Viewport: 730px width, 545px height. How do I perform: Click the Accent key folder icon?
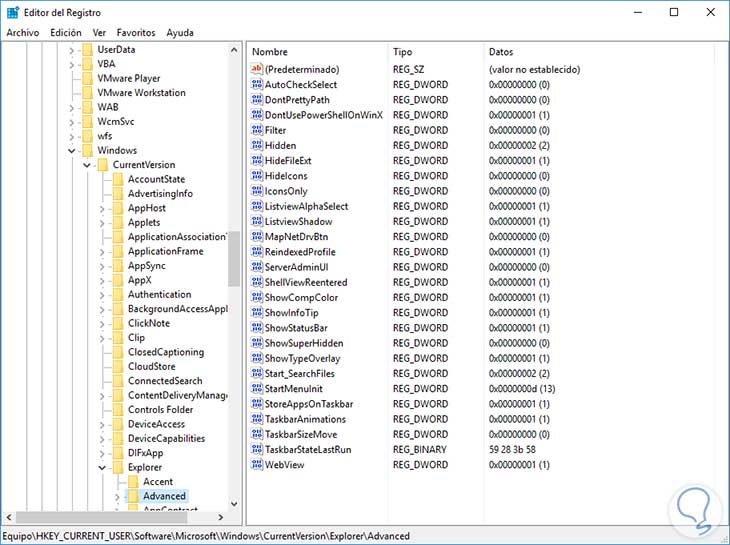pos(133,482)
